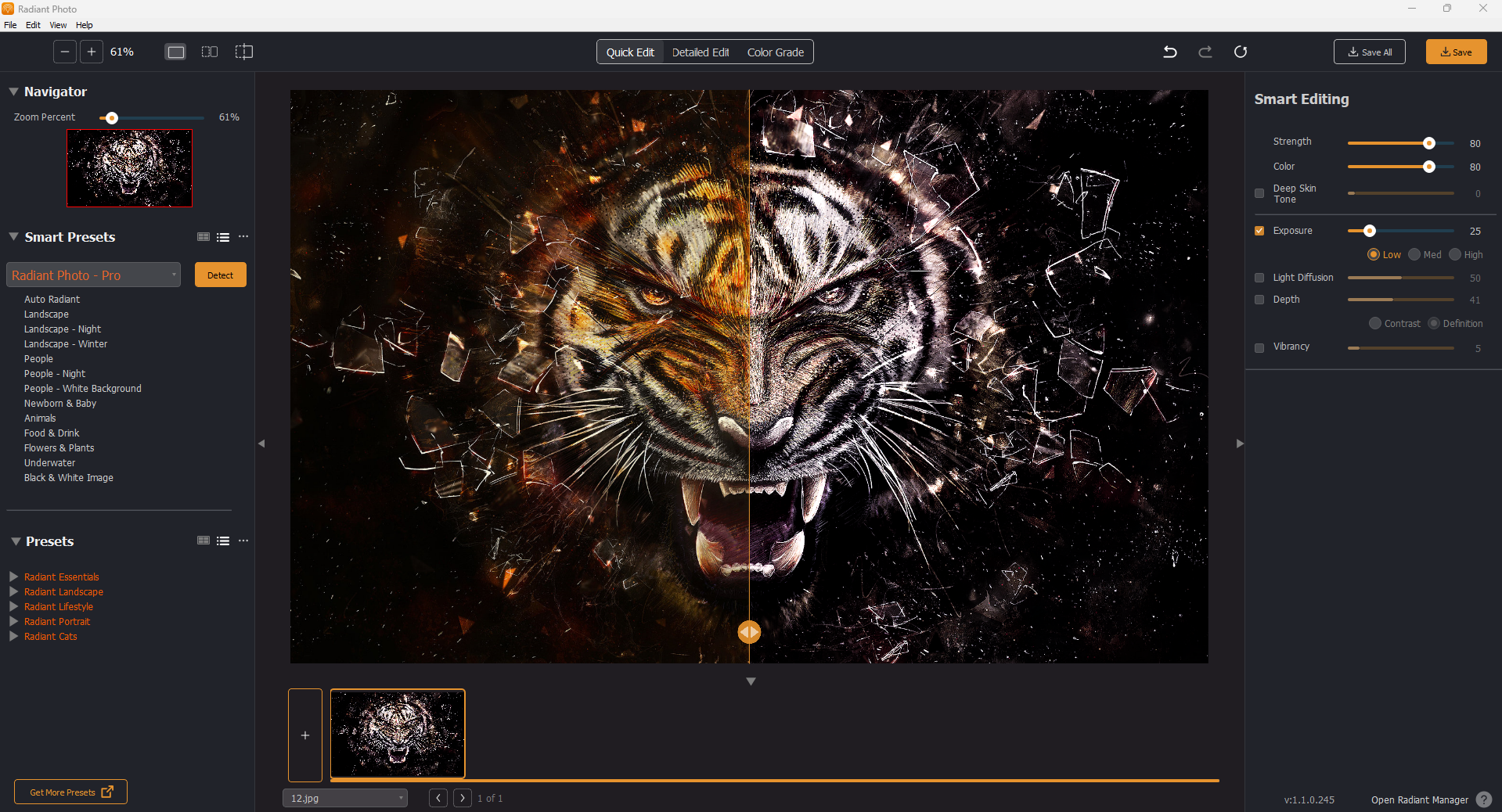The height and width of the screenshot is (812, 1502).
Task: Collapse the Smart Presets panel
Action: tap(13, 236)
